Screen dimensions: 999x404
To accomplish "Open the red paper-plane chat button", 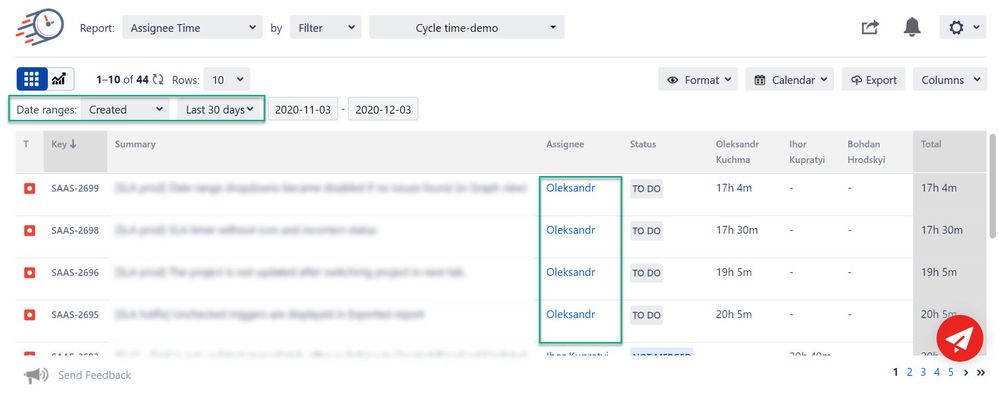I will coord(960,338).
